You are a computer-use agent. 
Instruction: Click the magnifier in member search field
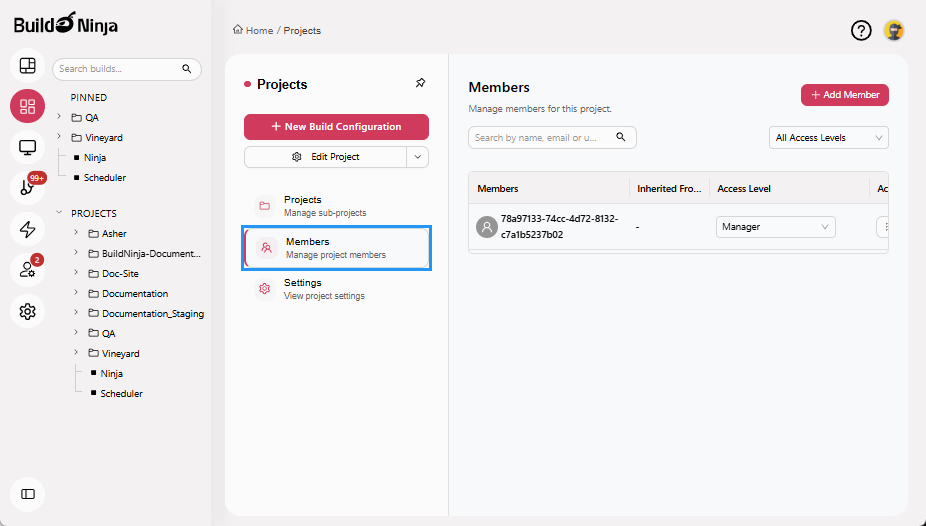point(621,137)
